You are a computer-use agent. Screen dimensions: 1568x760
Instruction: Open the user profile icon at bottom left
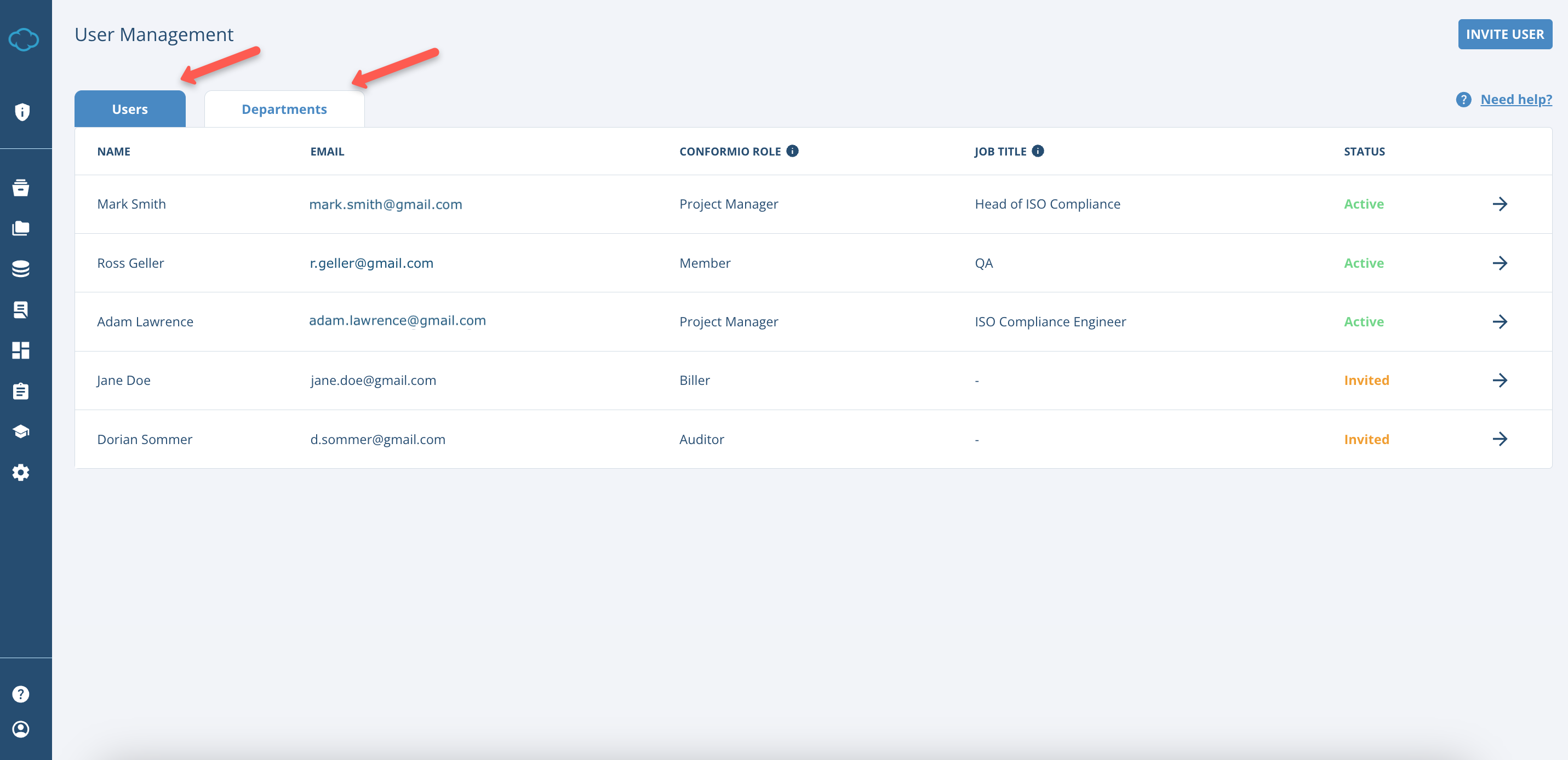pyautogui.click(x=22, y=729)
